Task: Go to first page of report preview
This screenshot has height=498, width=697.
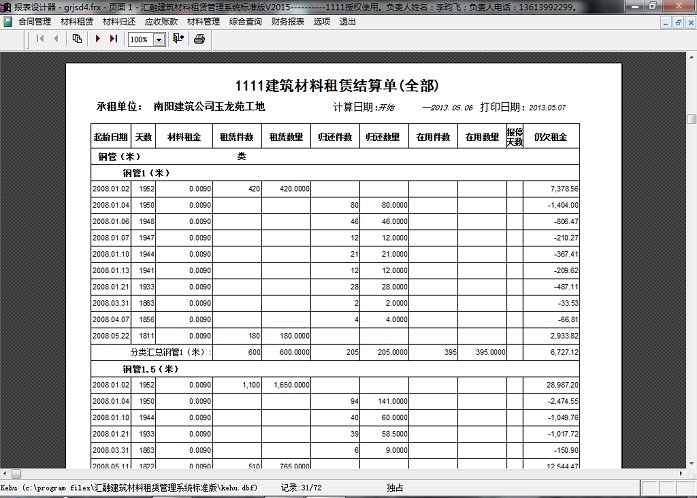Action: (40, 39)
